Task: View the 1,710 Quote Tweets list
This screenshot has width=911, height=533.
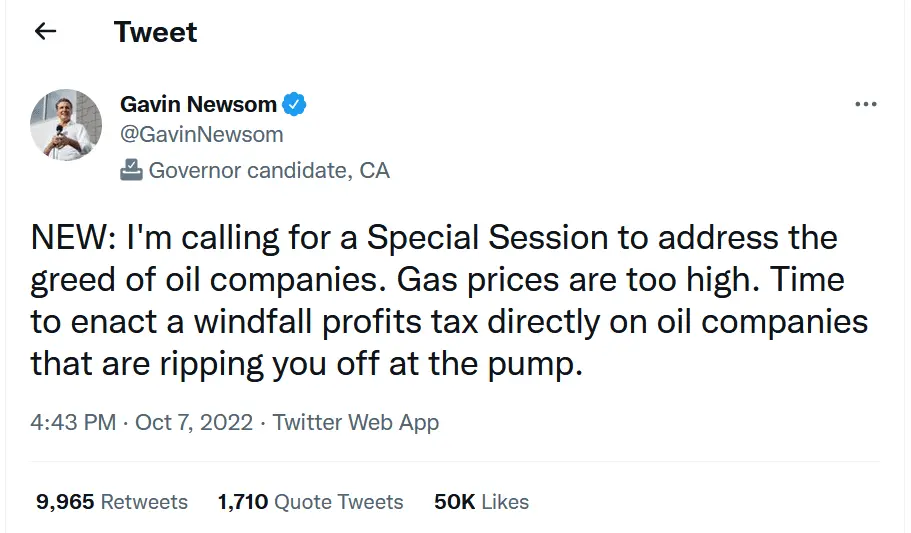Action: click(x=310, y=502)
